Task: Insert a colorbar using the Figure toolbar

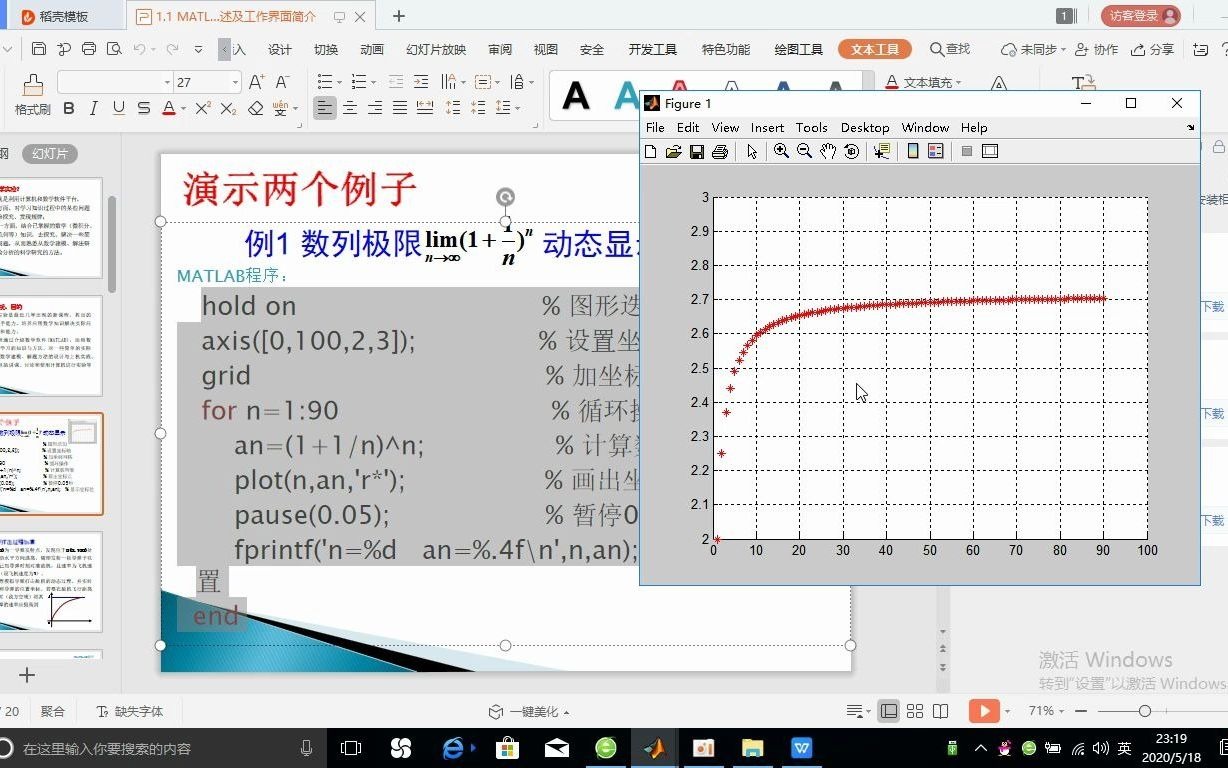Action: (911, 151)
